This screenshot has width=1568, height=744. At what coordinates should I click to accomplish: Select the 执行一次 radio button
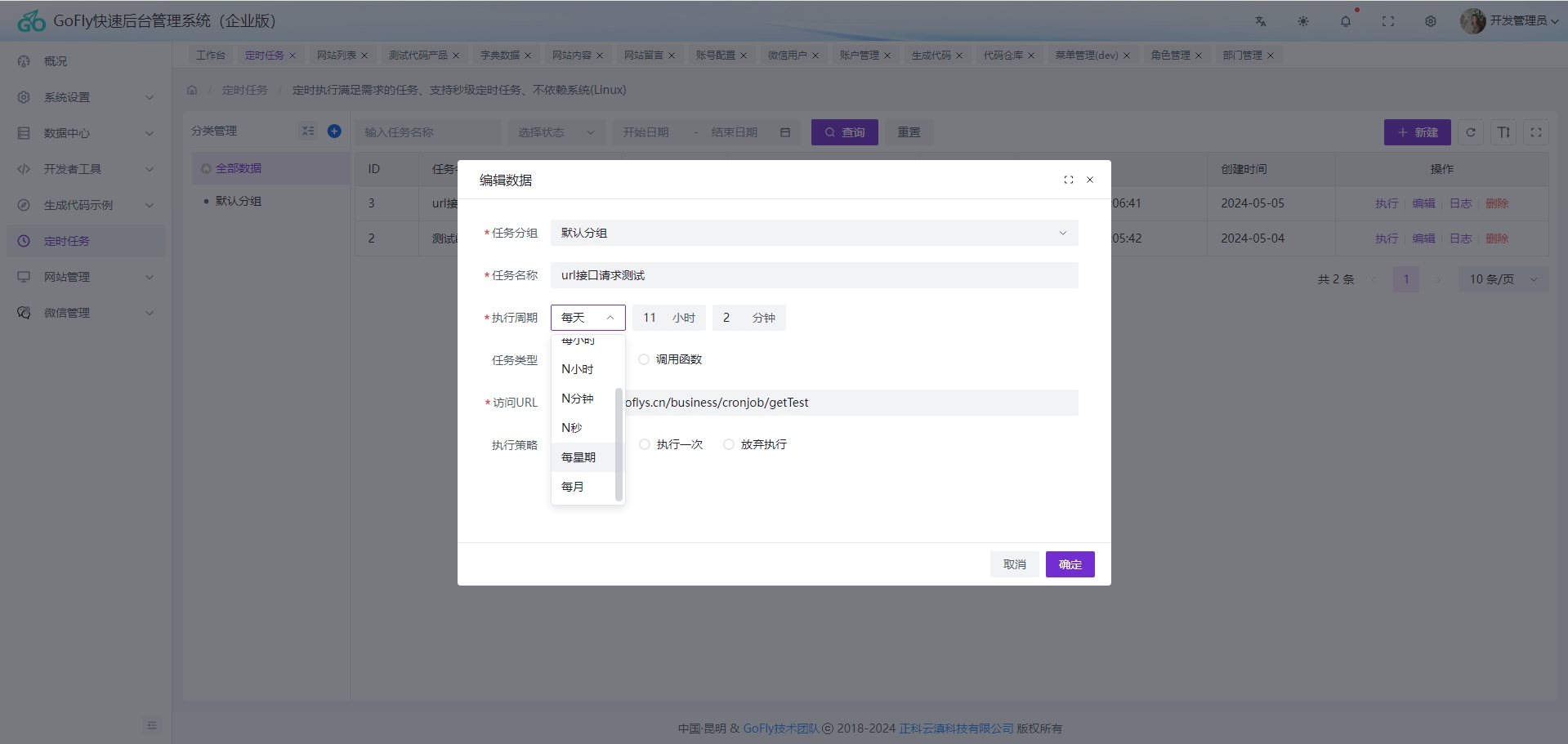(x=645, y=444)
